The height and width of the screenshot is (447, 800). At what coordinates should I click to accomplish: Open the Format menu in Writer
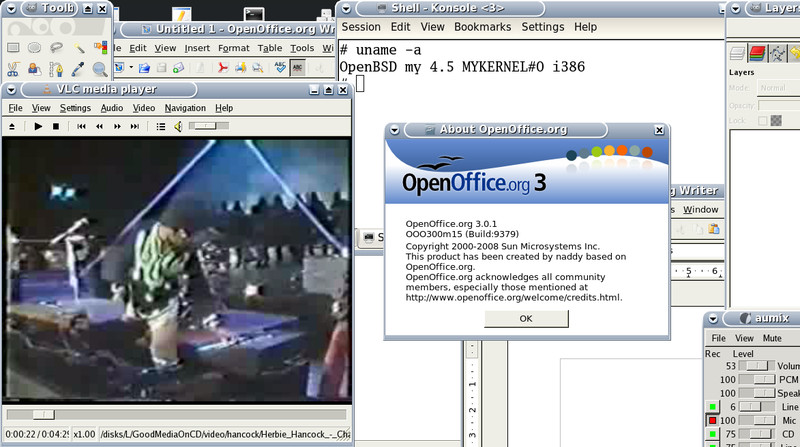[x=234, y=48]
